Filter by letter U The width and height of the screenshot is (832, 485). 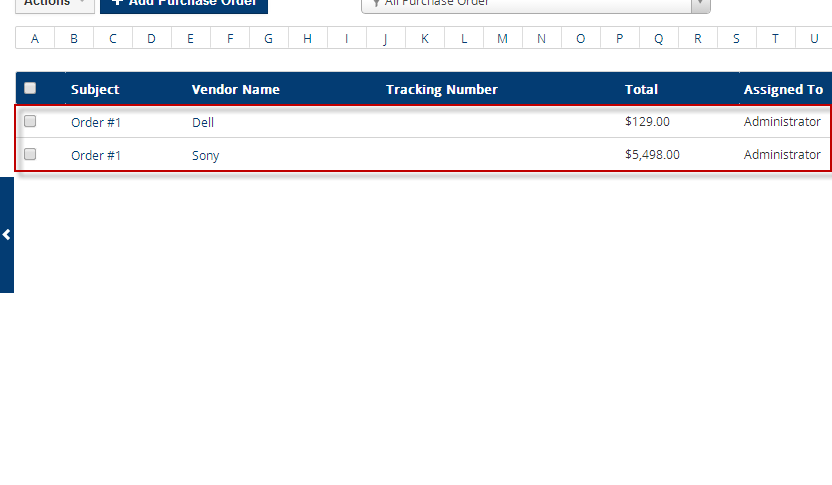(x=814, y=38)
